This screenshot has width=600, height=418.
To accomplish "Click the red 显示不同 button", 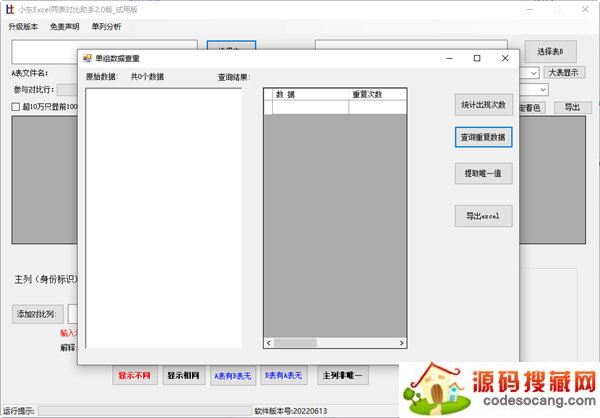I will [x=134, y=376].
